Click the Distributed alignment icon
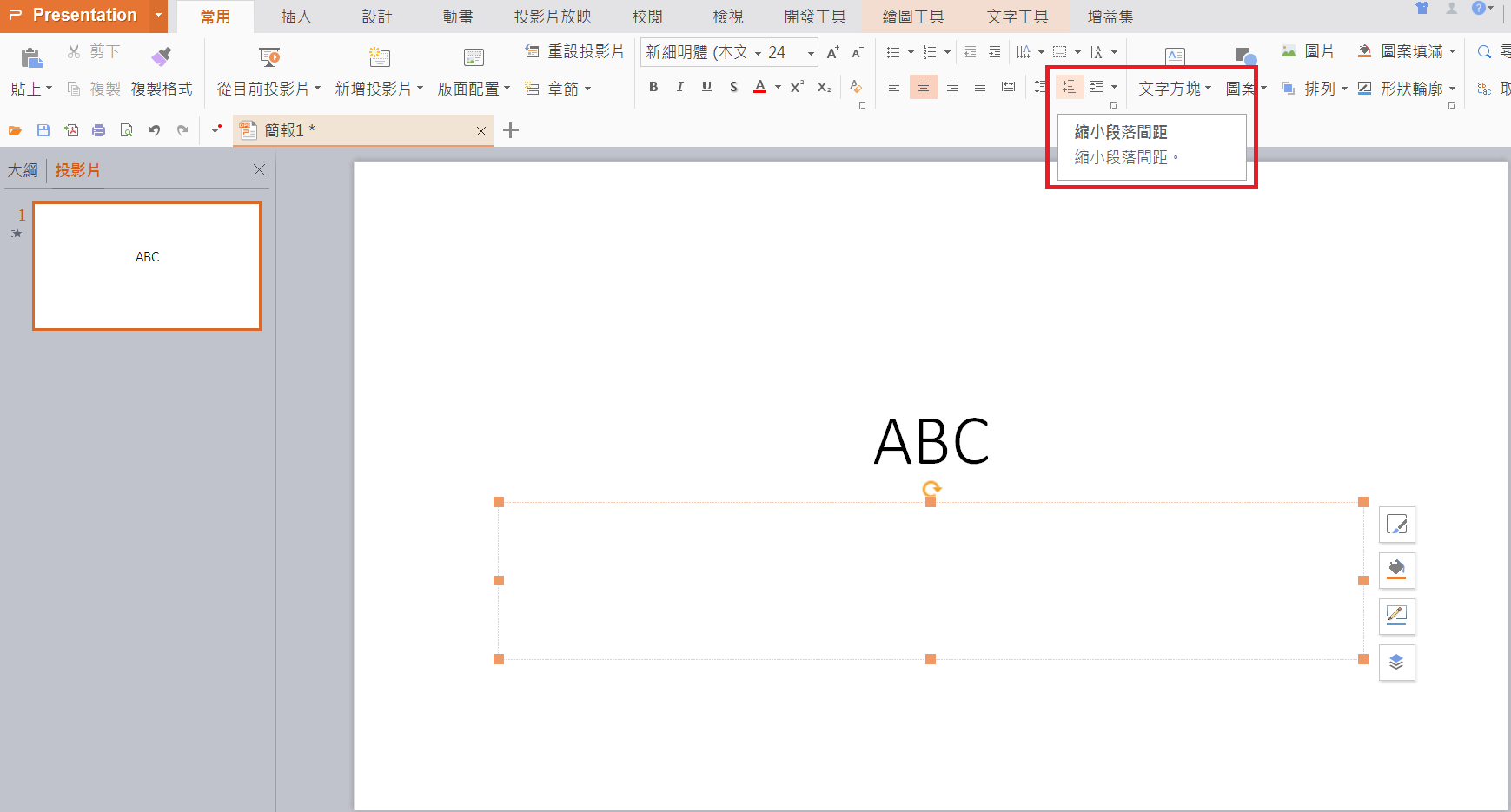 pyautogui.click(x=1008, y=87)
